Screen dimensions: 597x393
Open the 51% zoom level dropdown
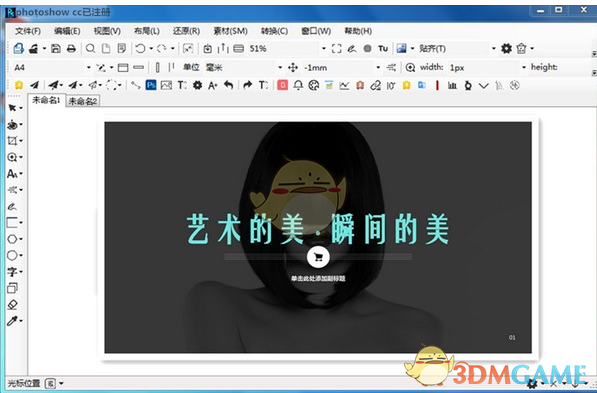pos(324,48)
